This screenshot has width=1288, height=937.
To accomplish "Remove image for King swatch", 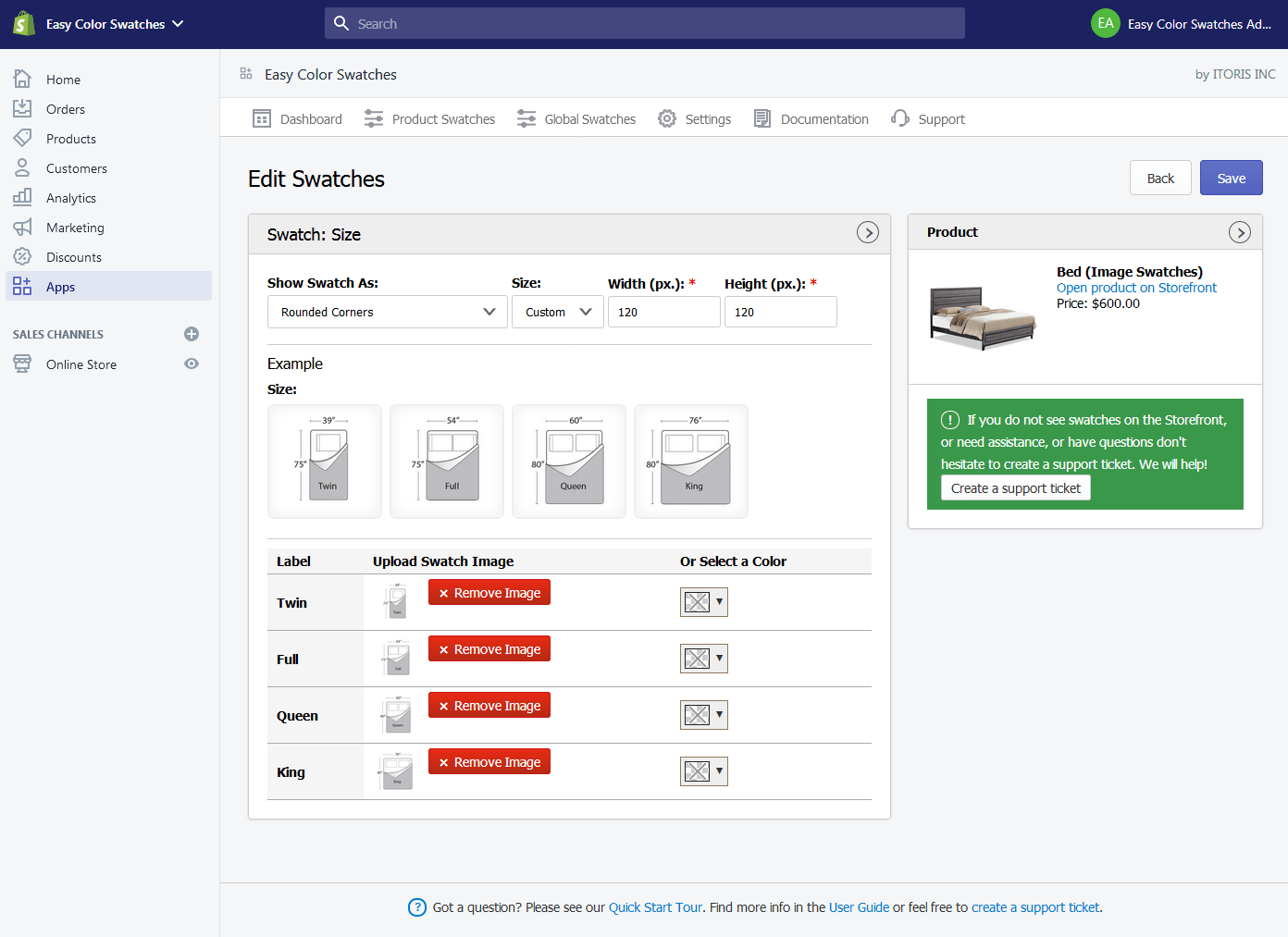I will (489, 761).
